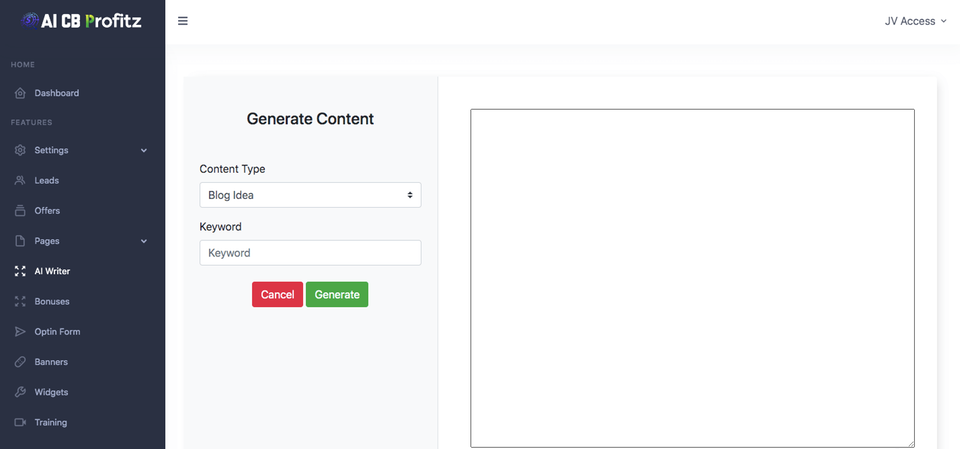The width and height of the screenshot is (960, 449).
Task: Click the hamburger menu icon
Action: [x=182, y=21]
